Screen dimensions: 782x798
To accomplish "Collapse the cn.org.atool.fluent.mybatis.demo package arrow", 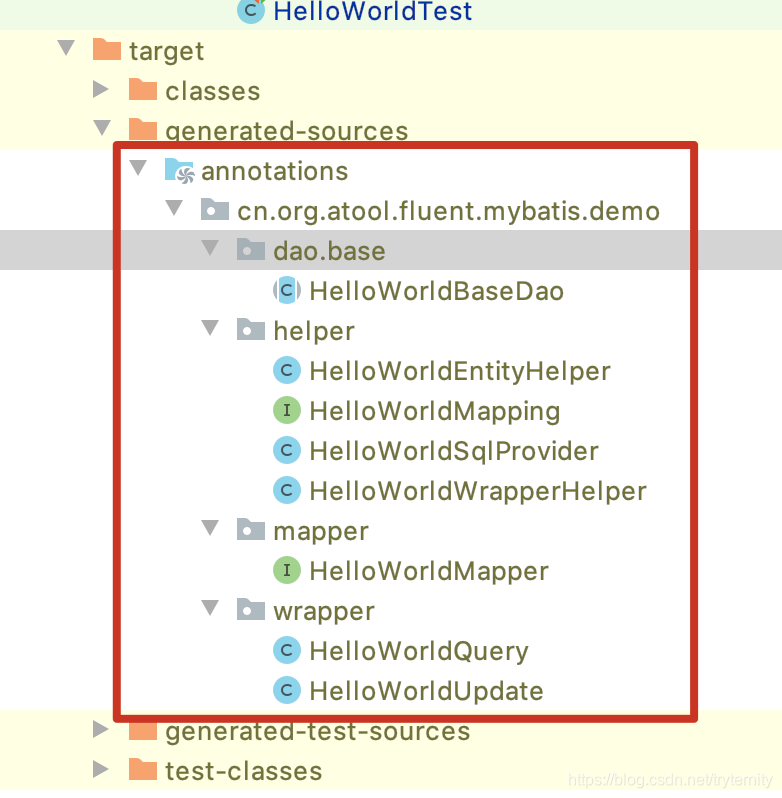I will click(x=174, y=208).
